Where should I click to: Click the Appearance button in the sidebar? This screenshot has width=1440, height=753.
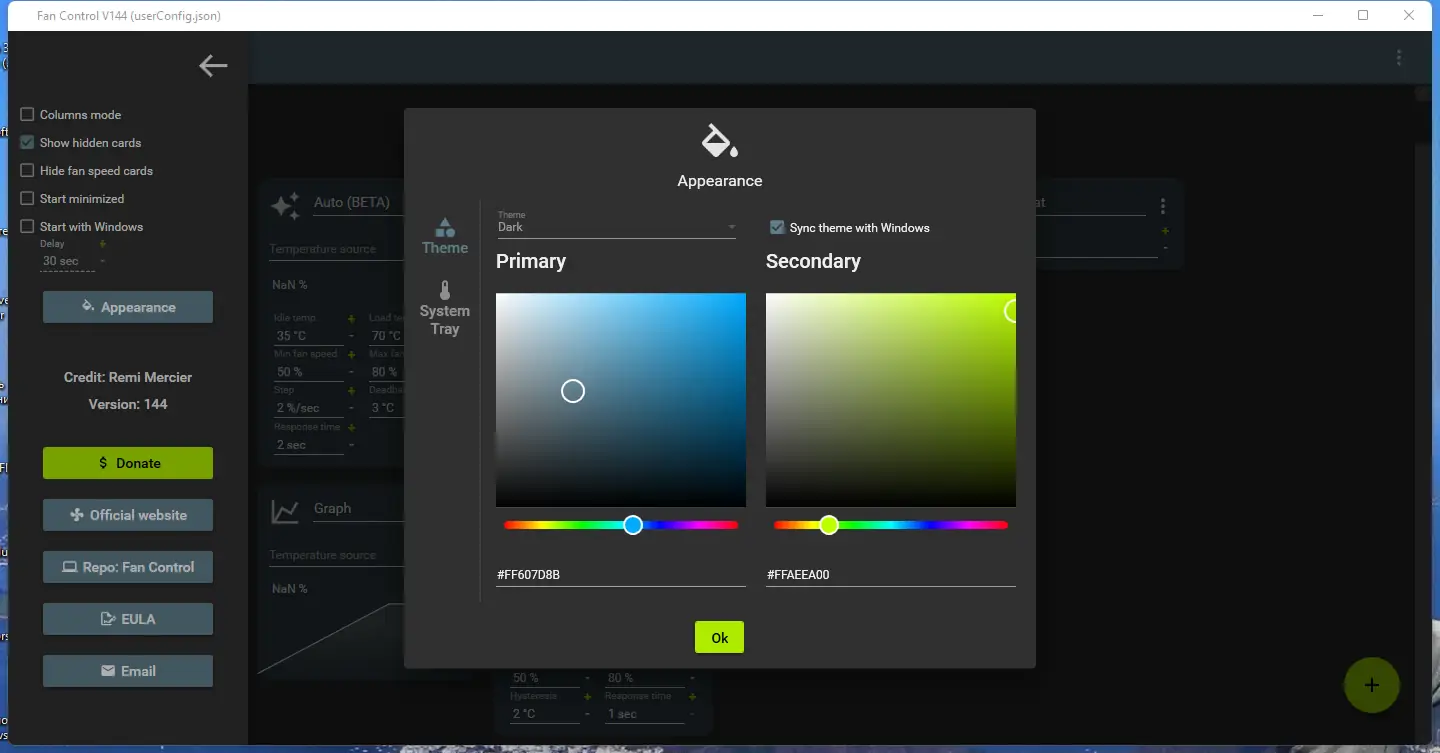(128, 307)
